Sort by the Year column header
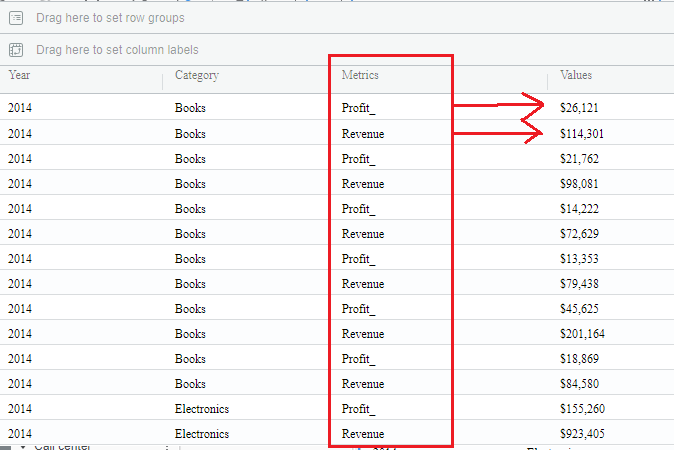 (19, 75)
